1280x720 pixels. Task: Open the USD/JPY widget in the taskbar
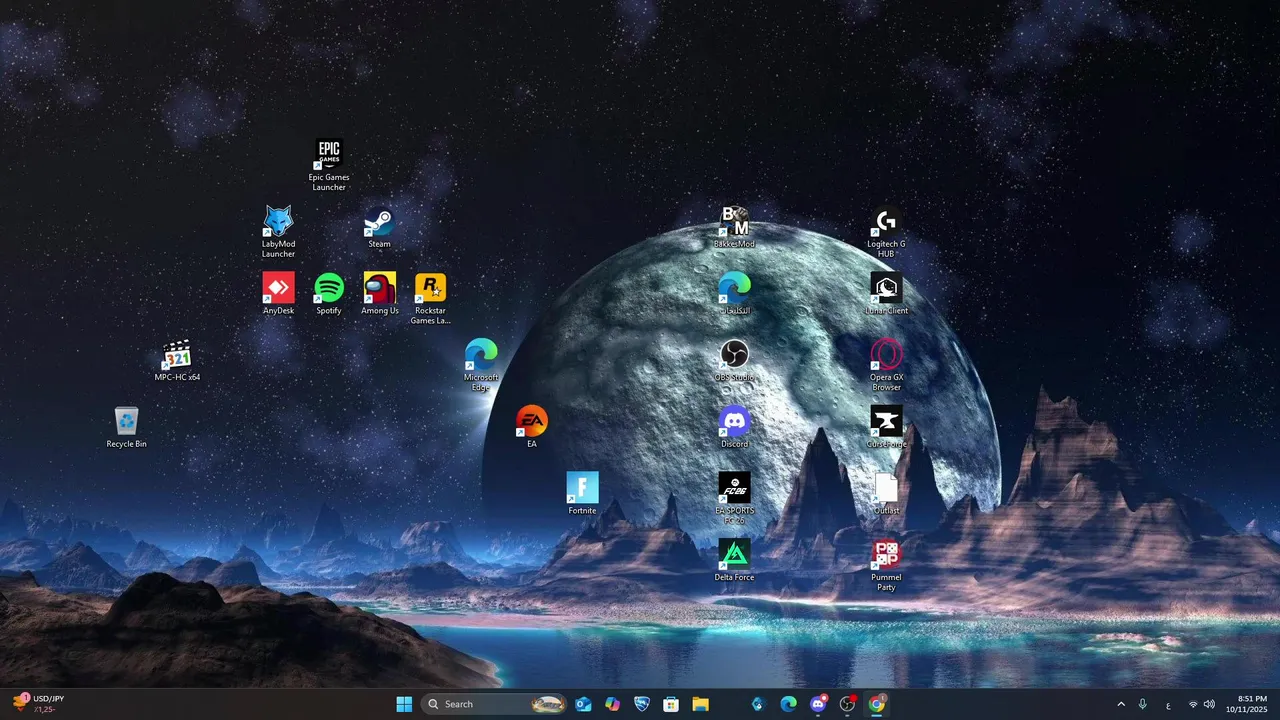pos(40,704)
